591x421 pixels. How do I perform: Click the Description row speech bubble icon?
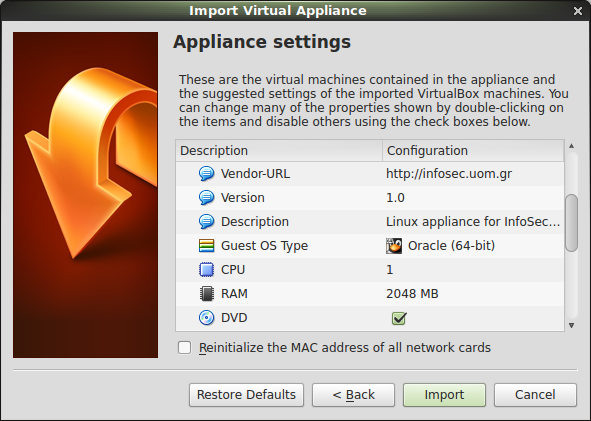(206, 222)
